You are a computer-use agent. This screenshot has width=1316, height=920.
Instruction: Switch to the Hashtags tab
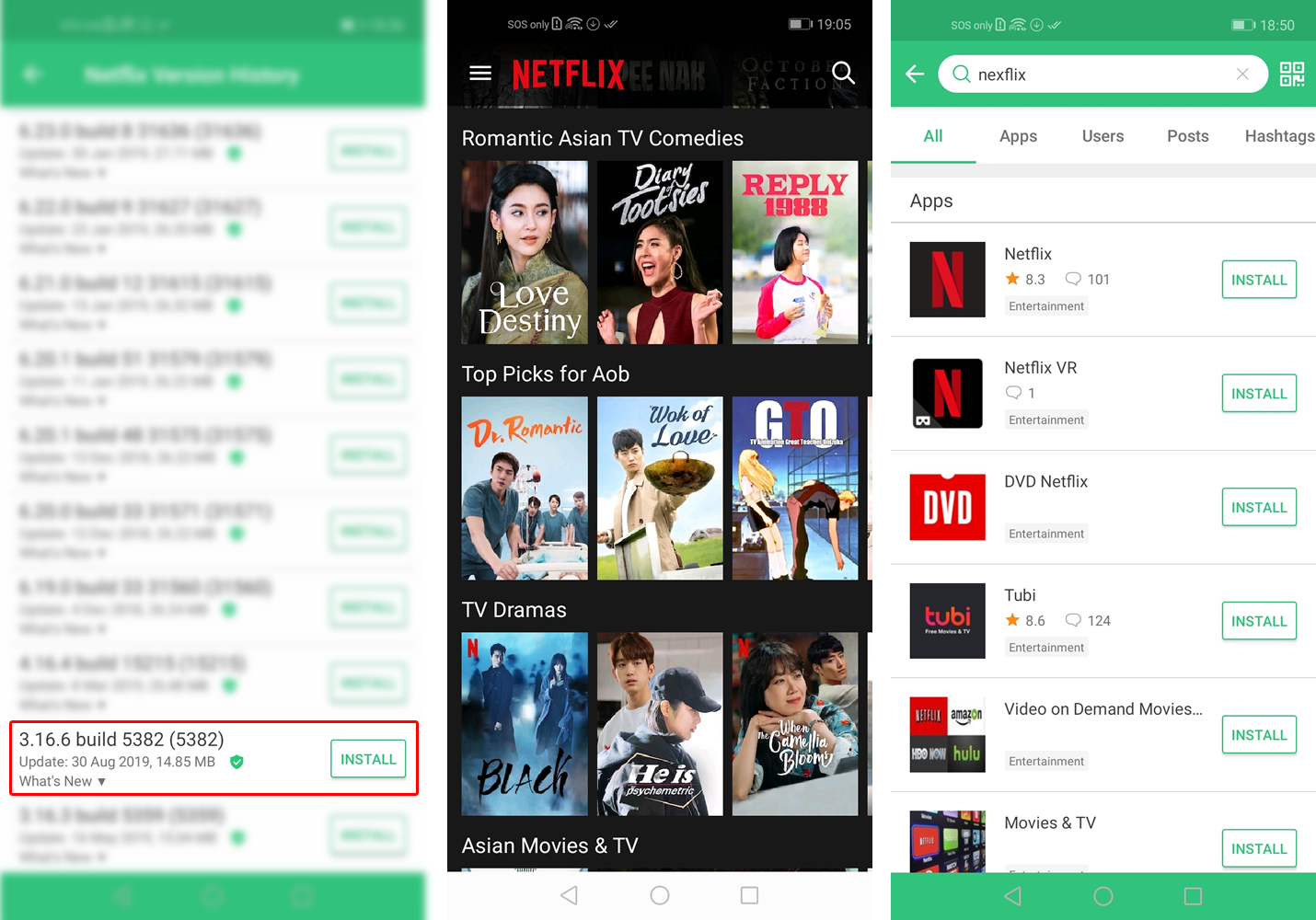[x=1279, y=136]
